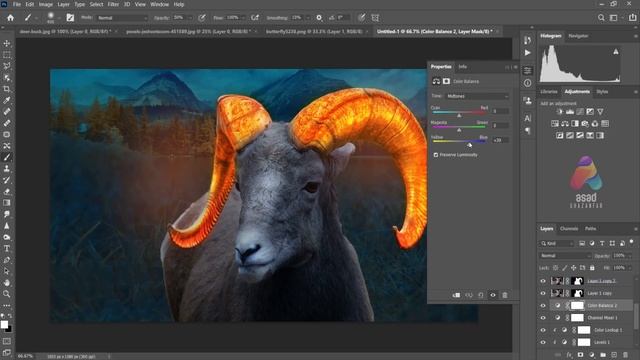The image size is (640, 360).
Task: Toggle layer filtering switch in Layers panel
Action: (x=631, y=242)
